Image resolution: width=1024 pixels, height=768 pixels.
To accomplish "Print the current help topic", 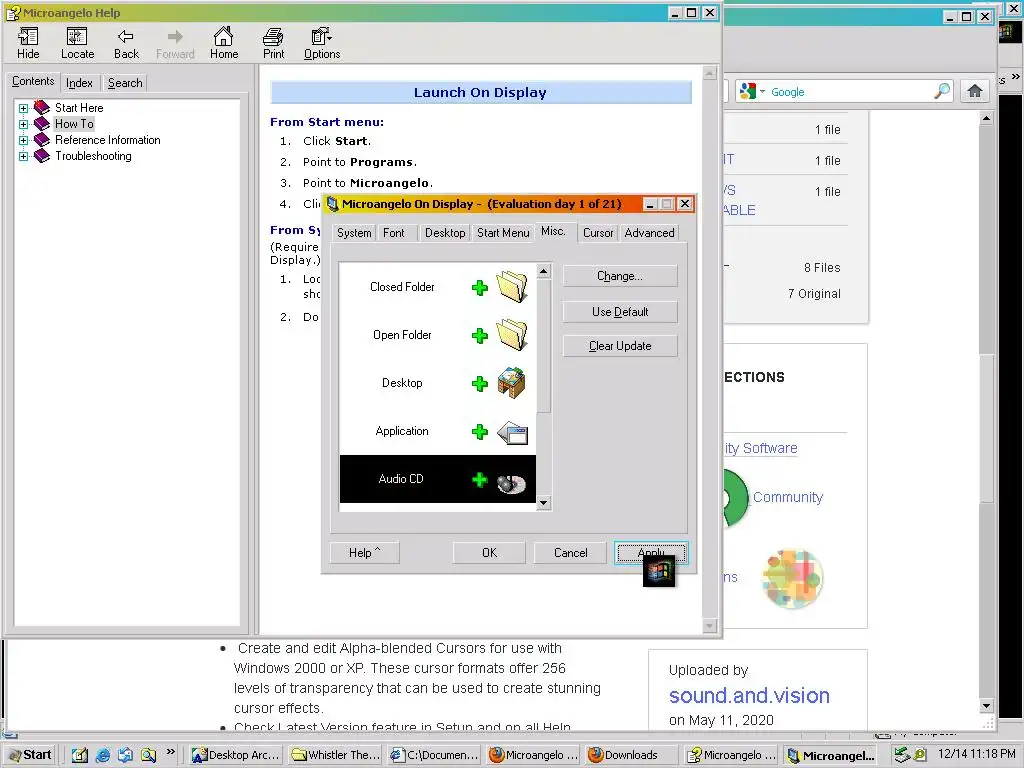I will click(x=273, y=43).
